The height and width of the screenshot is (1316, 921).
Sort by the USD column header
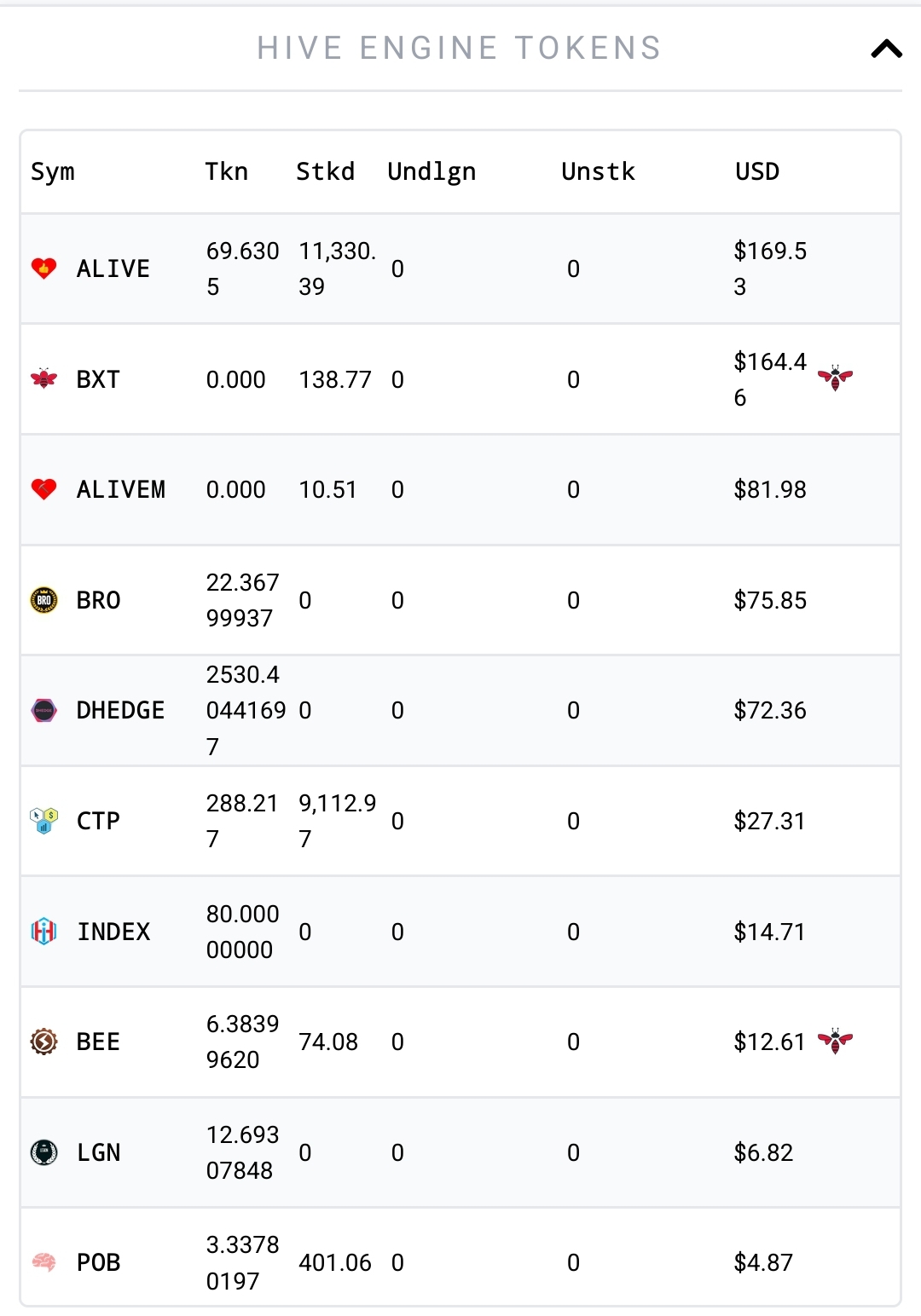(x=757, y=171)
